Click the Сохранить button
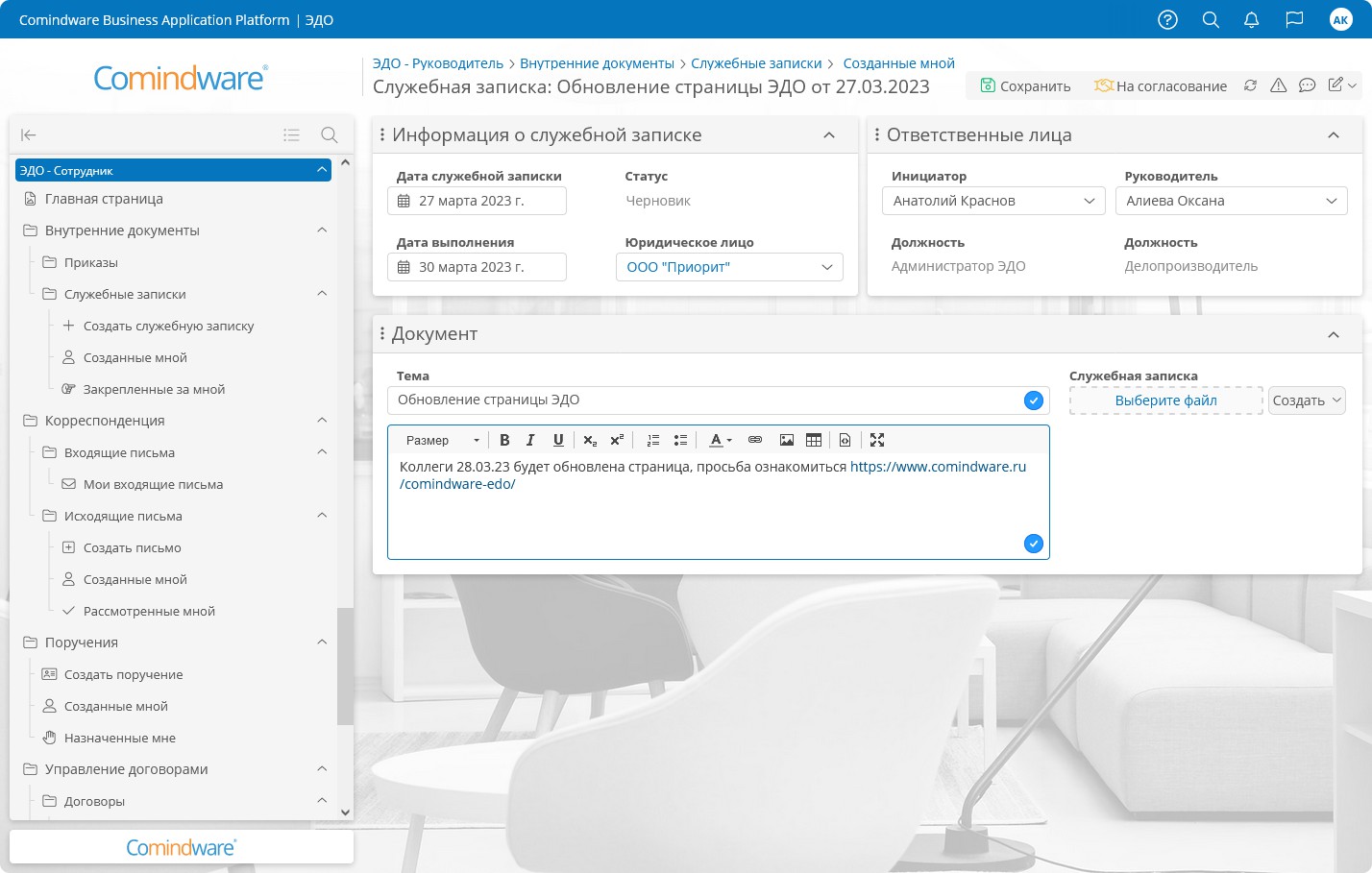Image resolution: width=1372 pixels, height=873 pixels. pyautogui.click(x=1025, y=85)
